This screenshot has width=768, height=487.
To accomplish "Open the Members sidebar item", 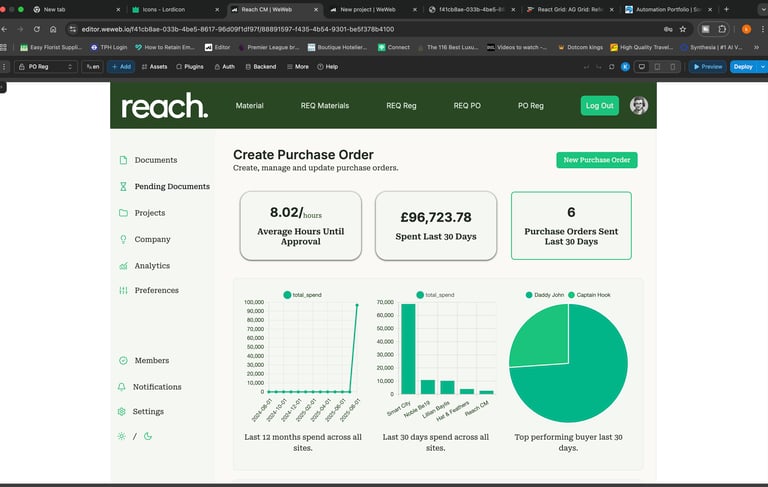I will point(144,361).
